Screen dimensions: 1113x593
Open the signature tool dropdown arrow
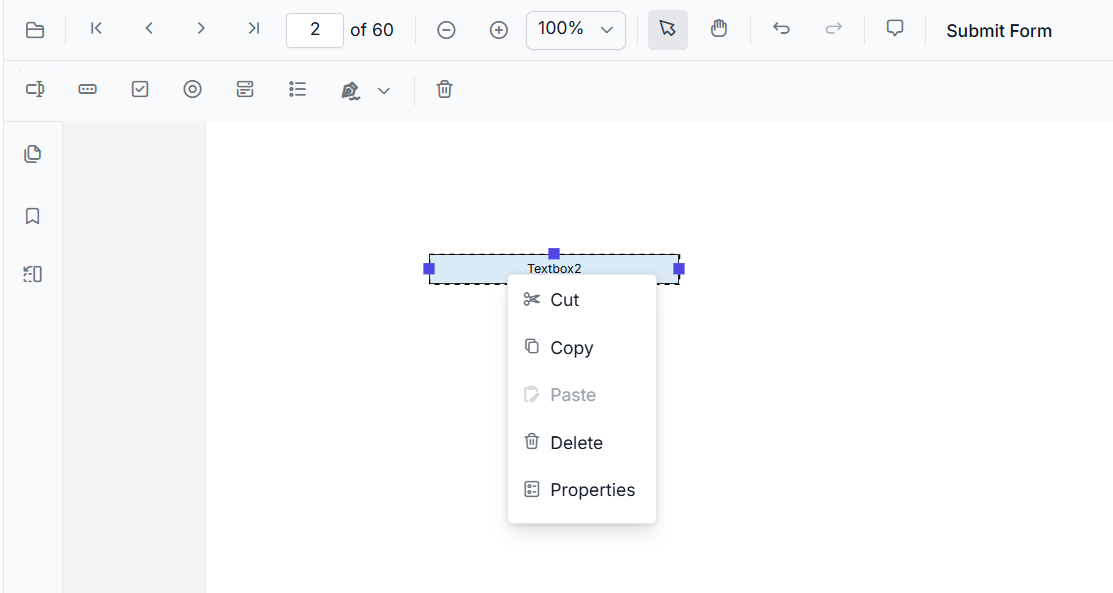point(384,89)
